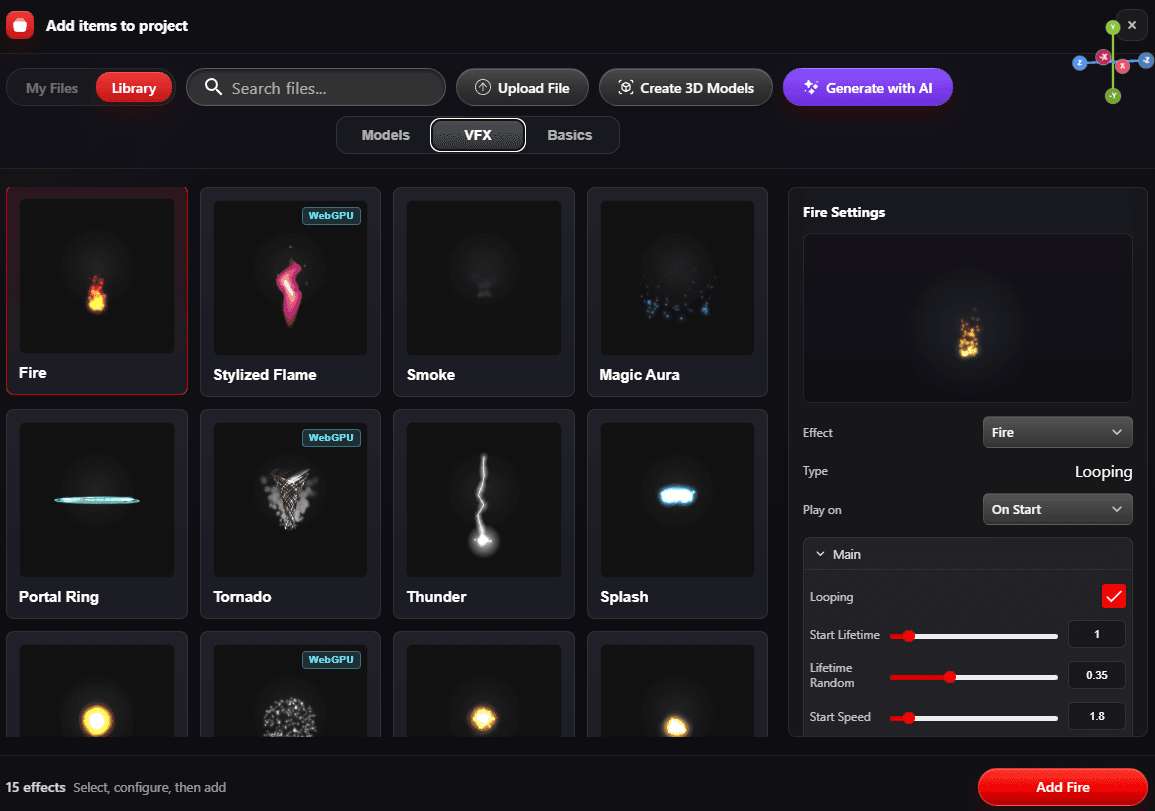This screenshot has width=1155, height=811.
Task: Click the upload arrow icon
Action: [482, 87]
